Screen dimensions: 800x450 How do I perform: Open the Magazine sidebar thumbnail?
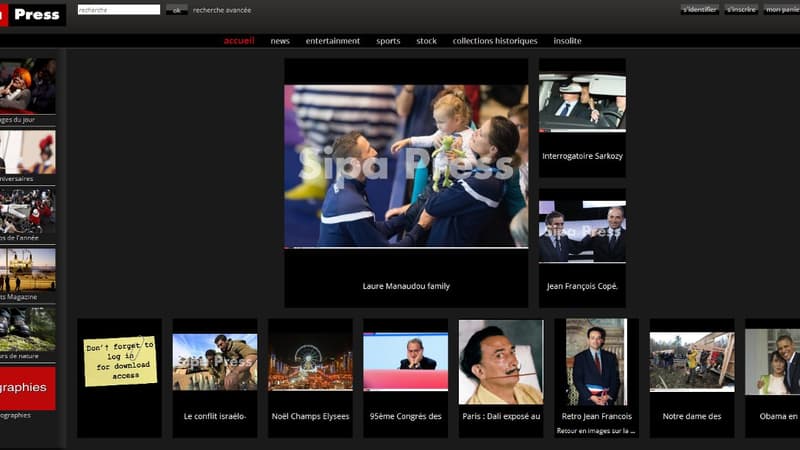pyautogui.click(x=28, y=270)
